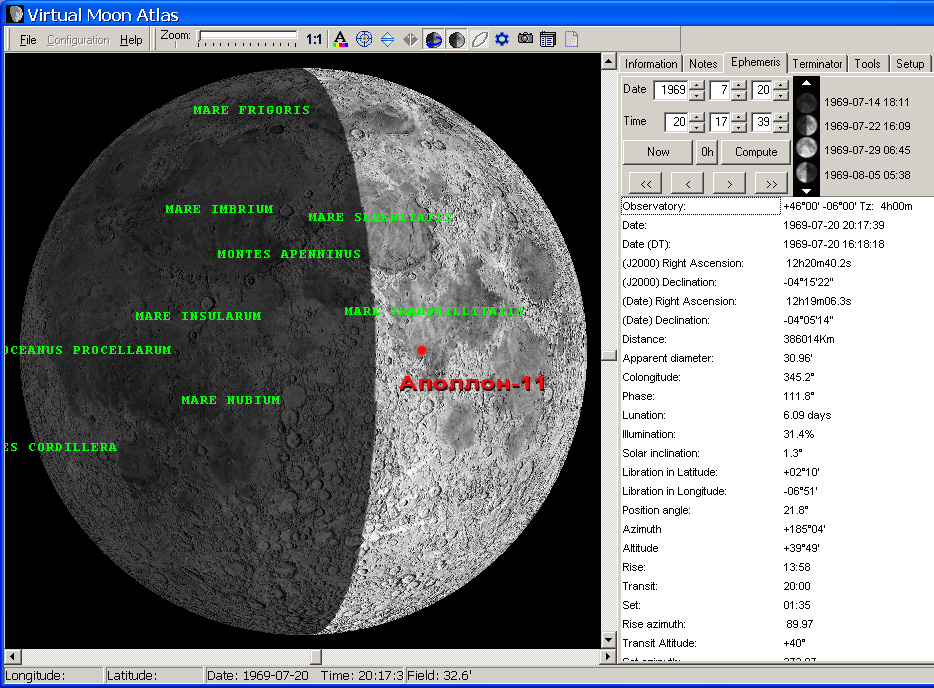Open the Setup tab
The width and height of the screenshot is (934, 688).
click(x=910, y=64)
